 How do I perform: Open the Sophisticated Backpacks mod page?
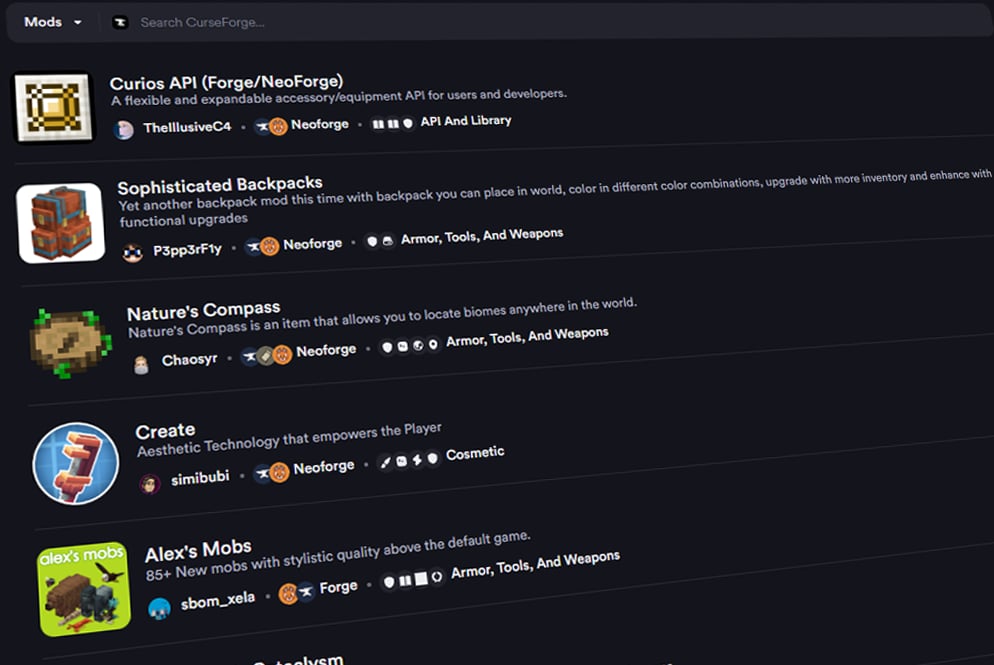219,185
